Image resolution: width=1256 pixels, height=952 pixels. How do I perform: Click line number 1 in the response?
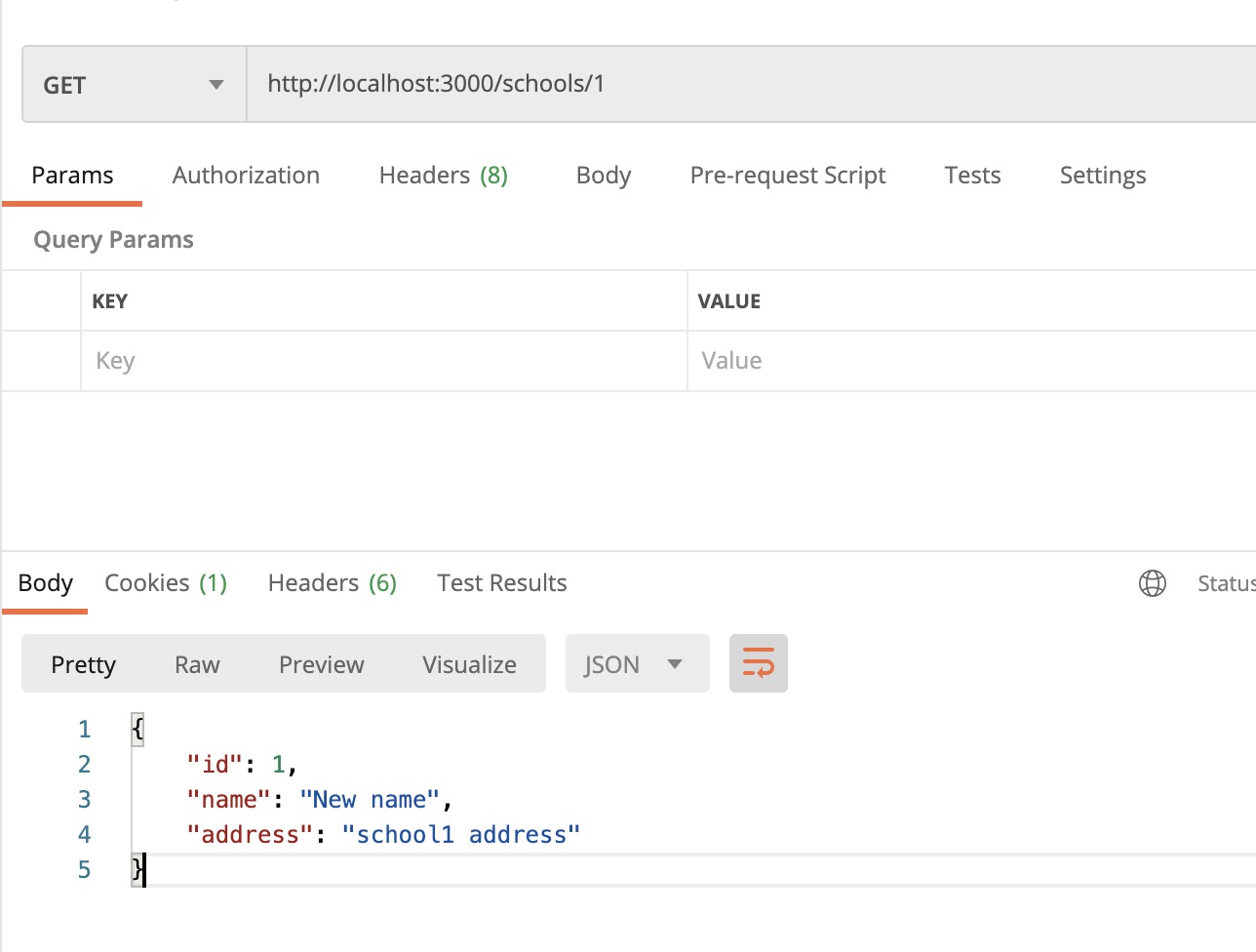(85, 730)
